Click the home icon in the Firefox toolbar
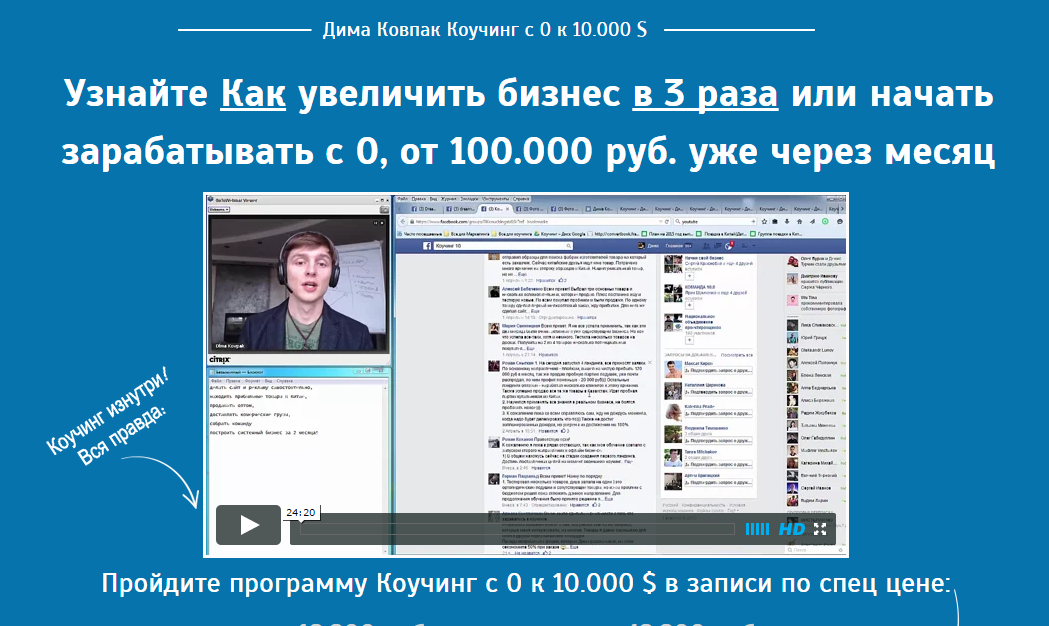The height and width of the screenshot is (626, 1049). pyautogui.click(x=799, y=221)
